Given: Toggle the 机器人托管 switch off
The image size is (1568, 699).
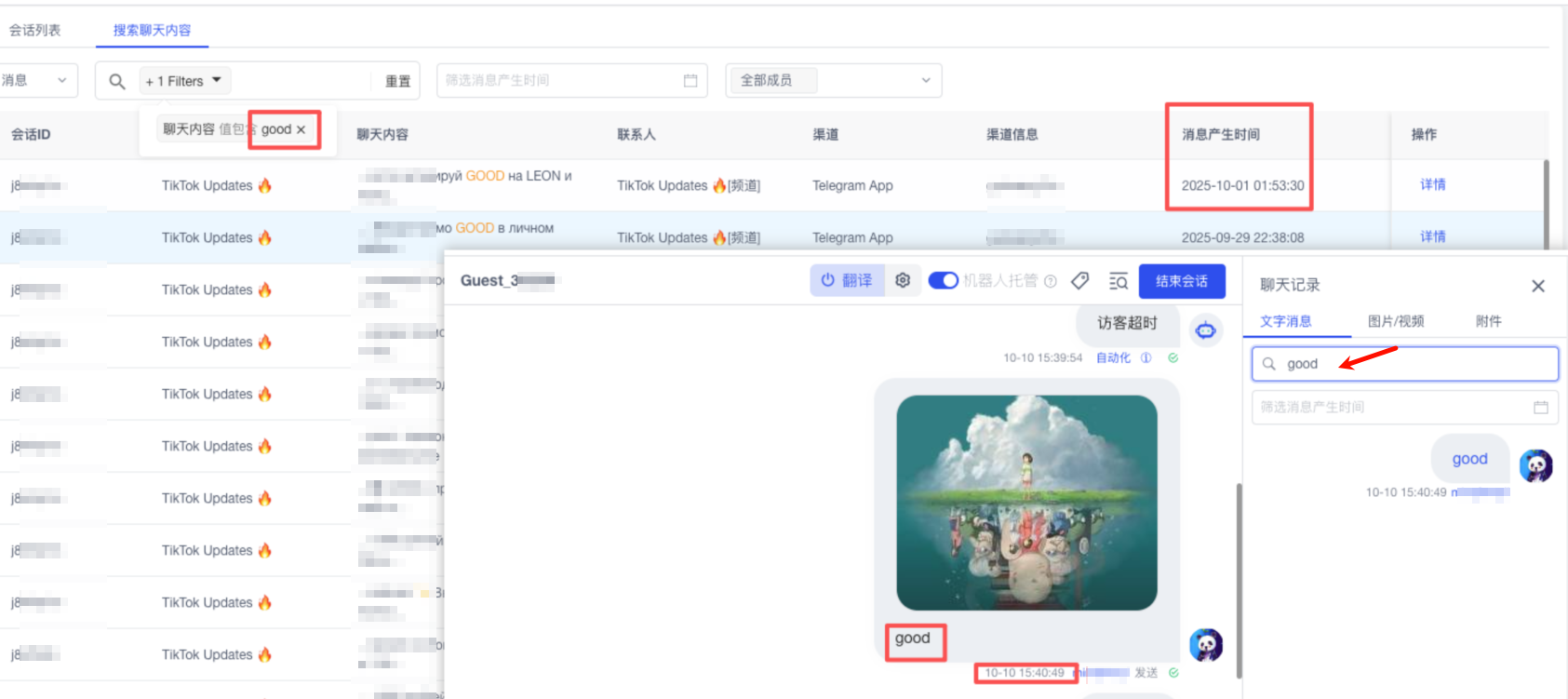Looking at the screenshot, I should pos(943,280).
